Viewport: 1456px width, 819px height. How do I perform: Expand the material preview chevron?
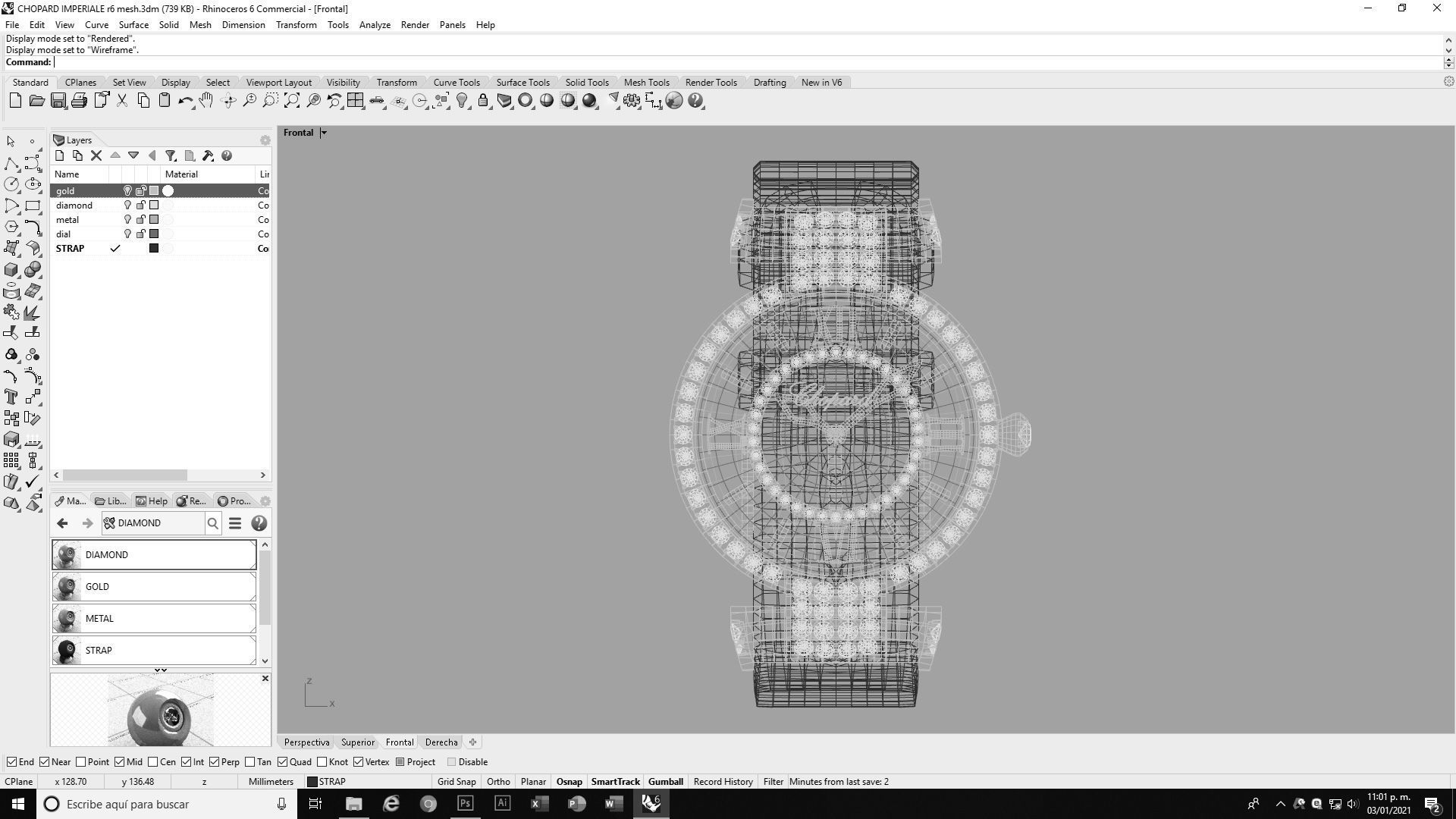pyautogui.click(x=161, y=670)
